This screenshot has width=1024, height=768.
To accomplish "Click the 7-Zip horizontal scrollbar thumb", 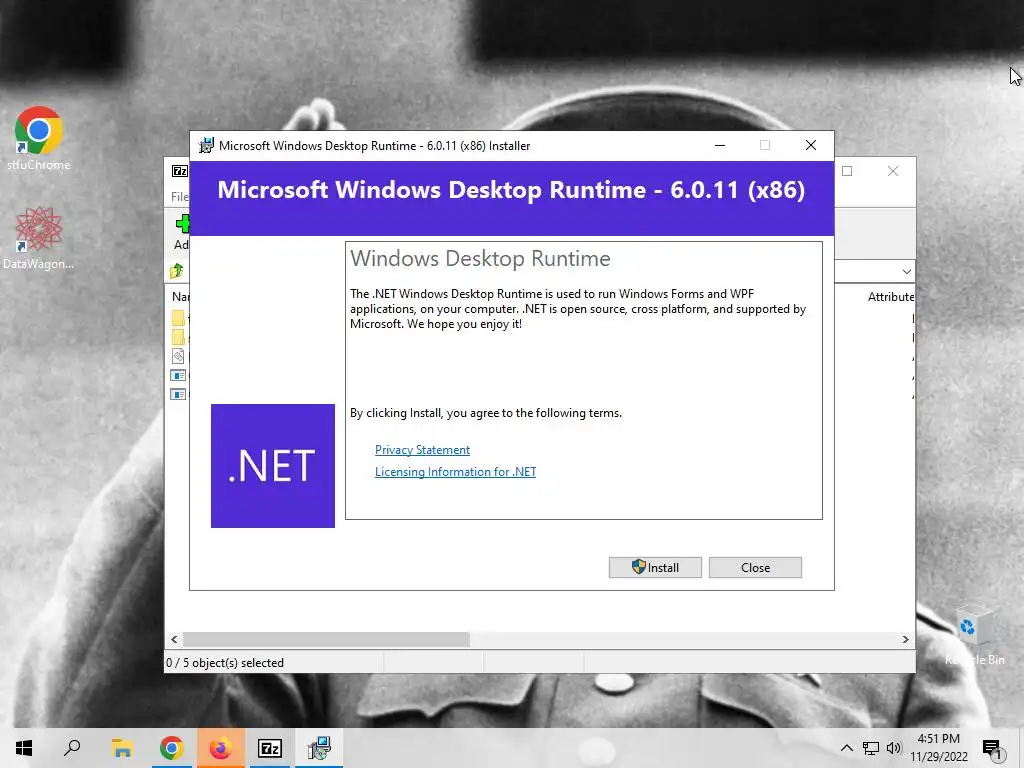I will click(x=326, y=639).
